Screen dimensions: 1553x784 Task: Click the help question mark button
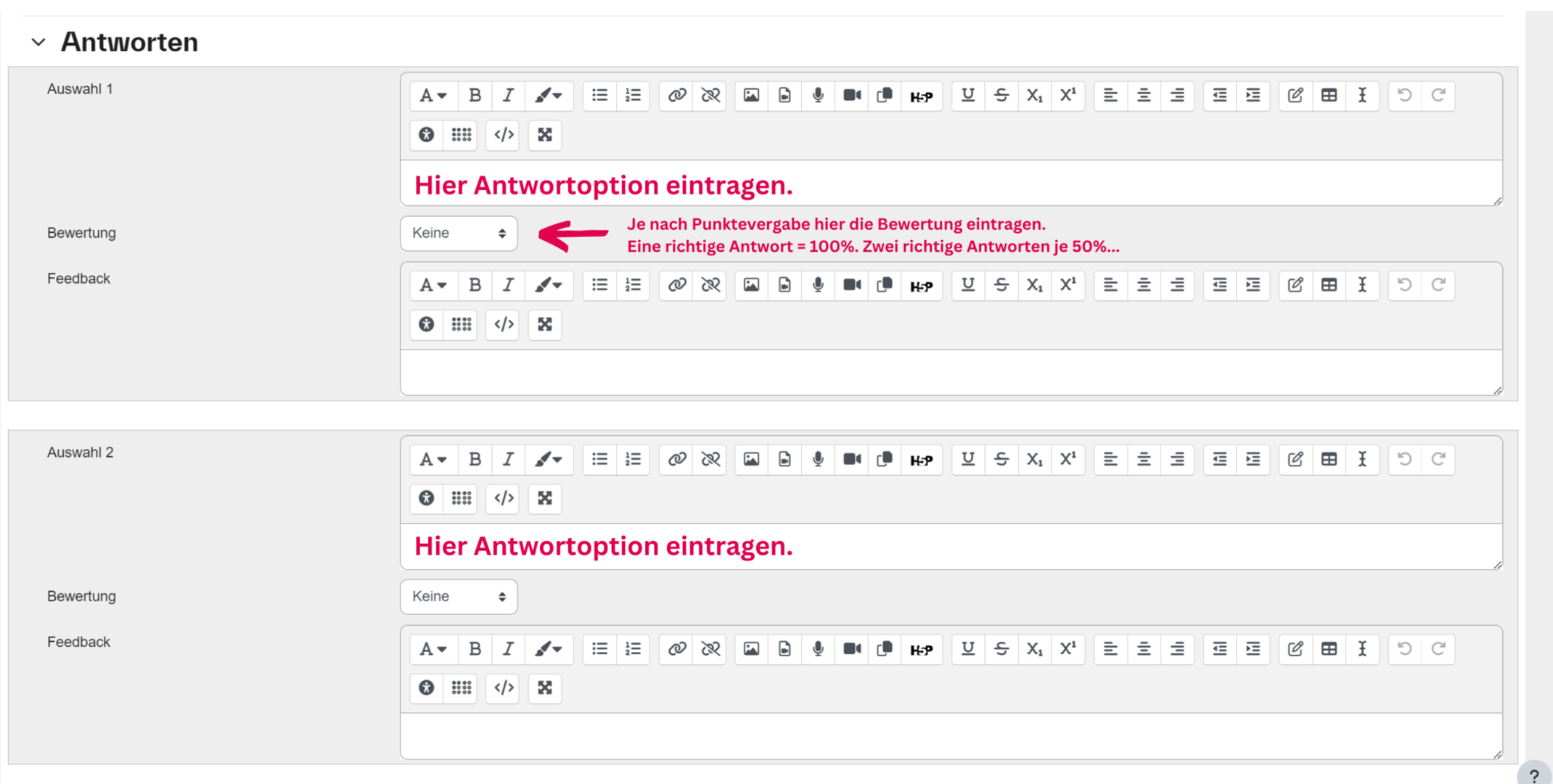(1533, 775)
